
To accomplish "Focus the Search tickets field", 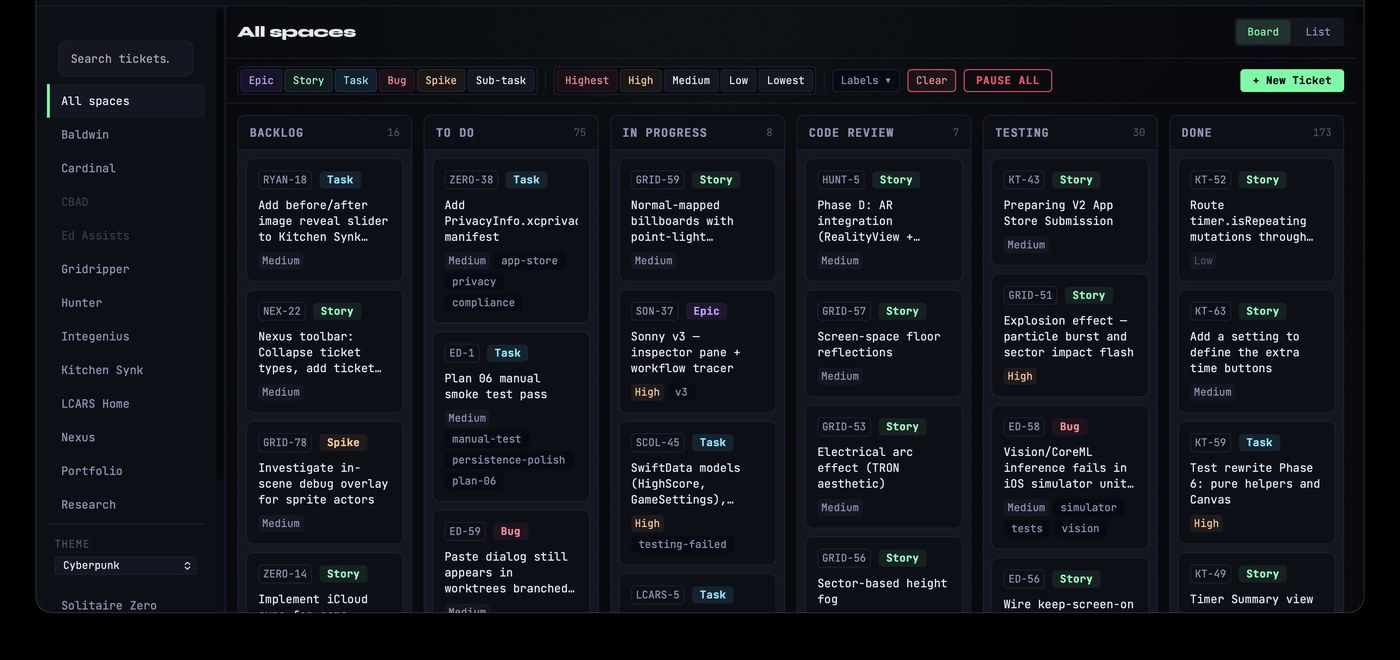I will pyautogui.click(x=126, y=59).
